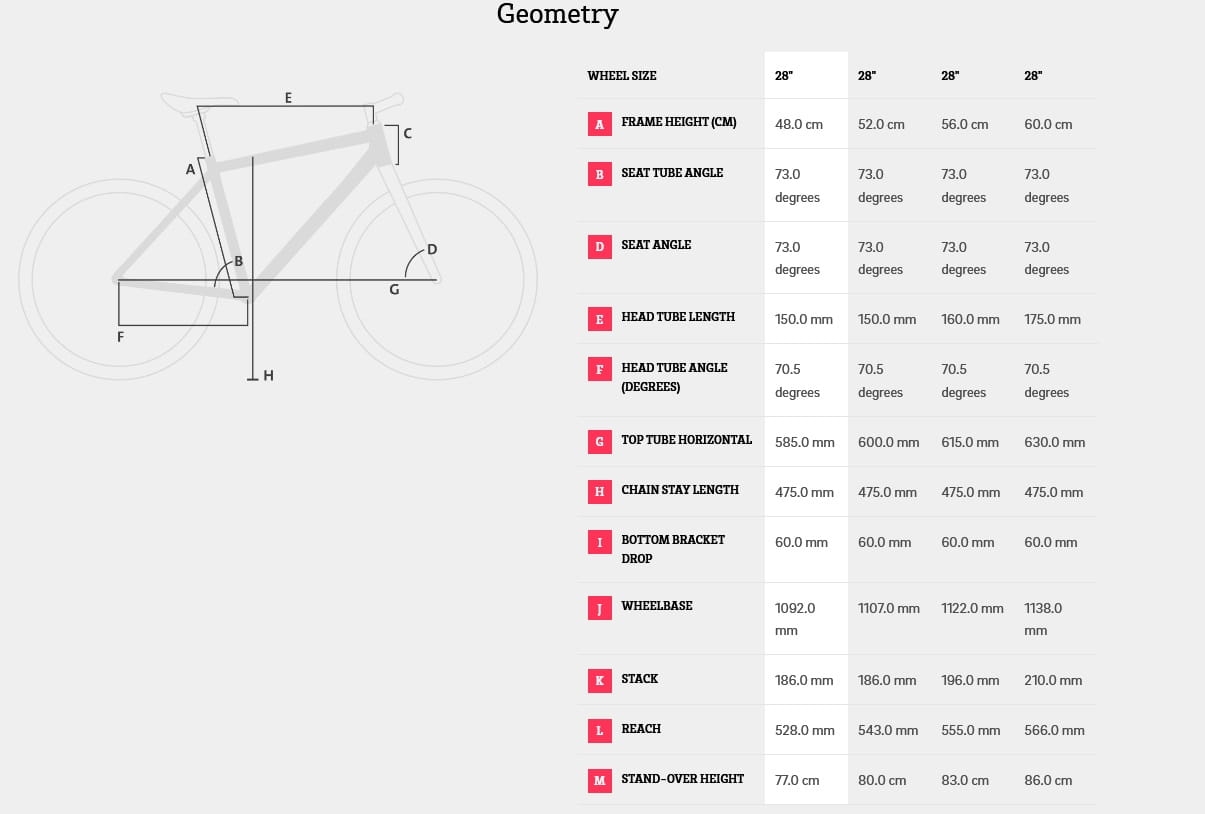Select the red F badge for Head Tube Angle
Screen dimensions: 1205x814
point(599,369)
